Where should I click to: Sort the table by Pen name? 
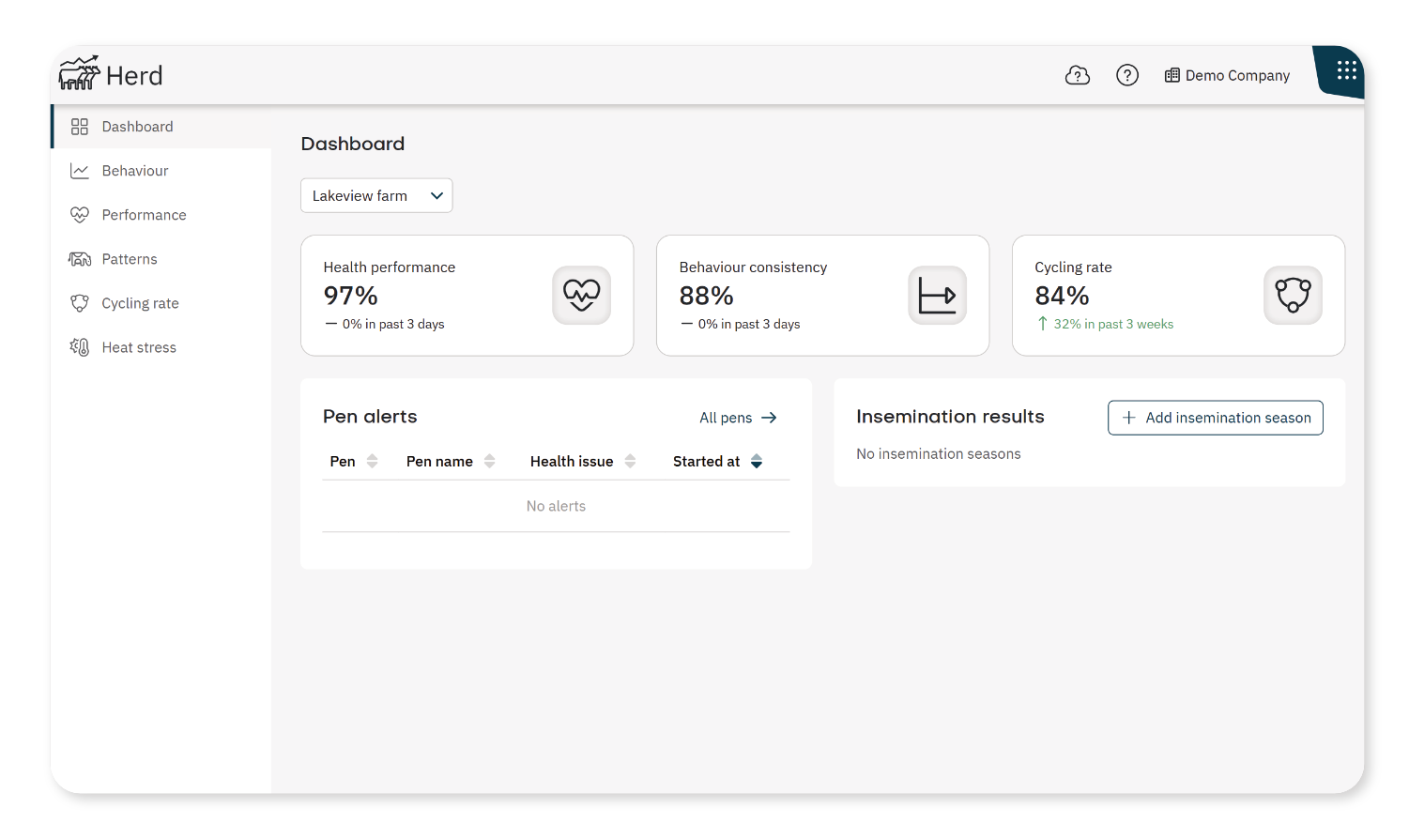[490, 461]
